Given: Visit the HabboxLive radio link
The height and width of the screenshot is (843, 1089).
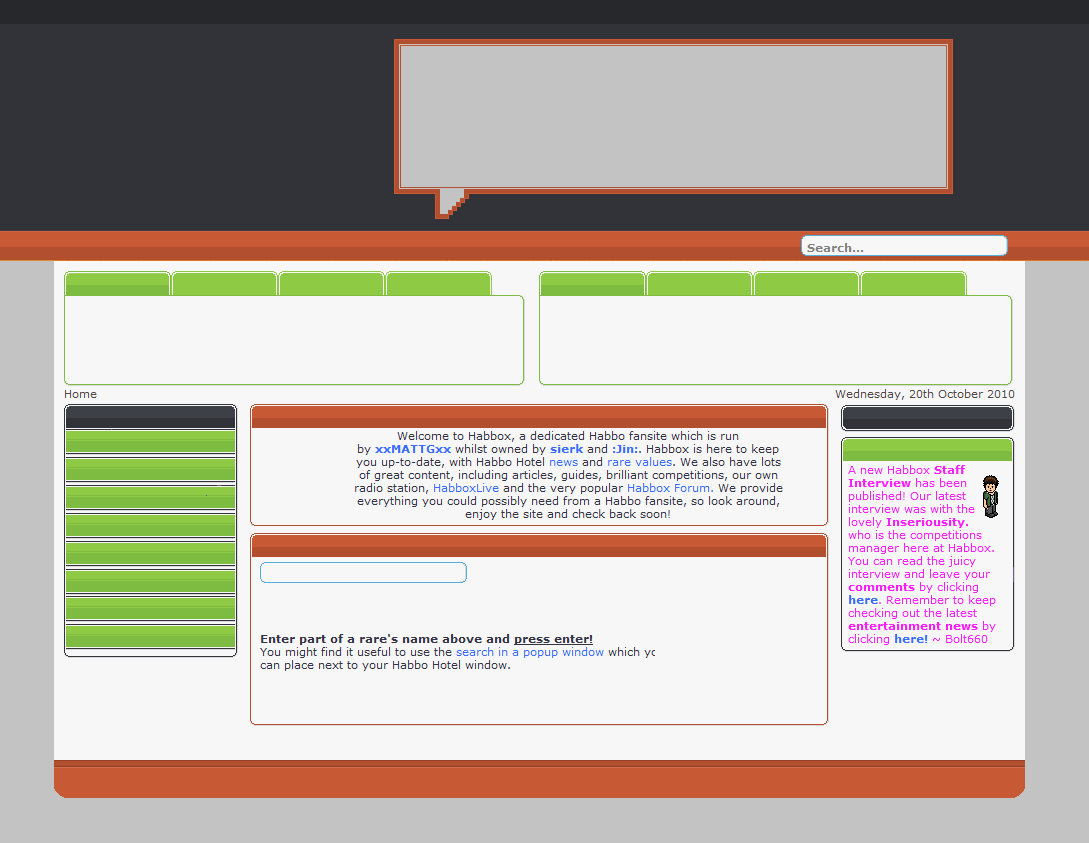Looking at the screenshot, I should click(465, 488).
